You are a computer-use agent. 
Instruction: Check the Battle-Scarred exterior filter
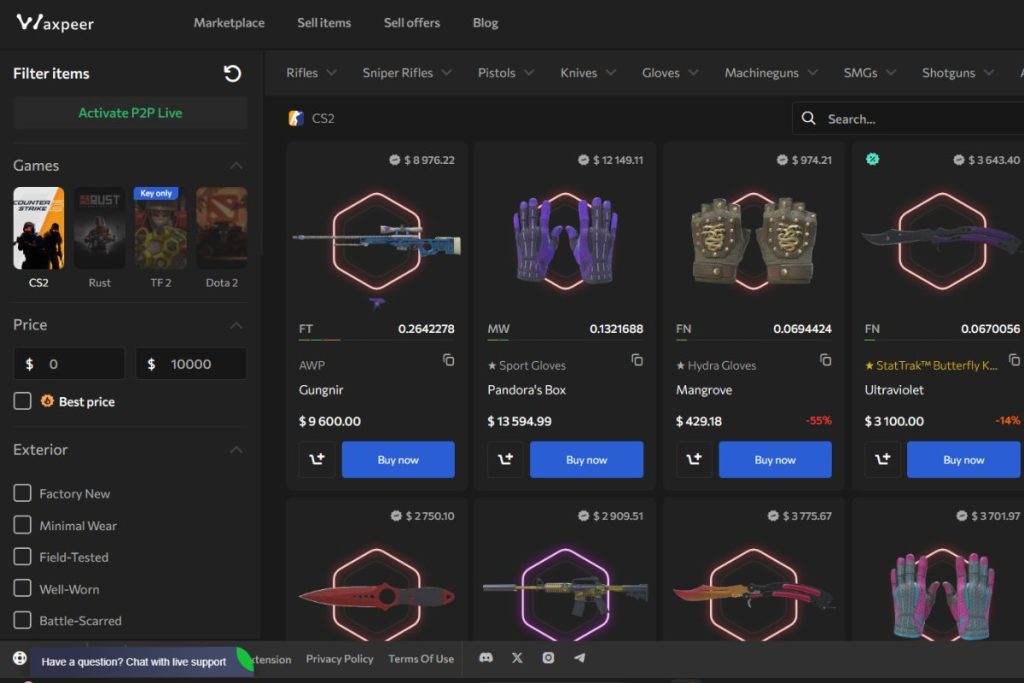tap(22, 620)
